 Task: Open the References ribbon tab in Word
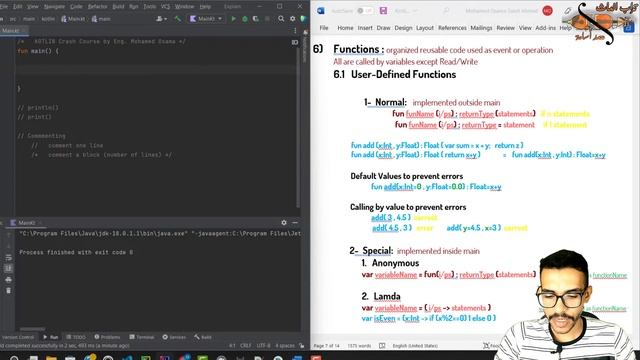click(452, 28)
